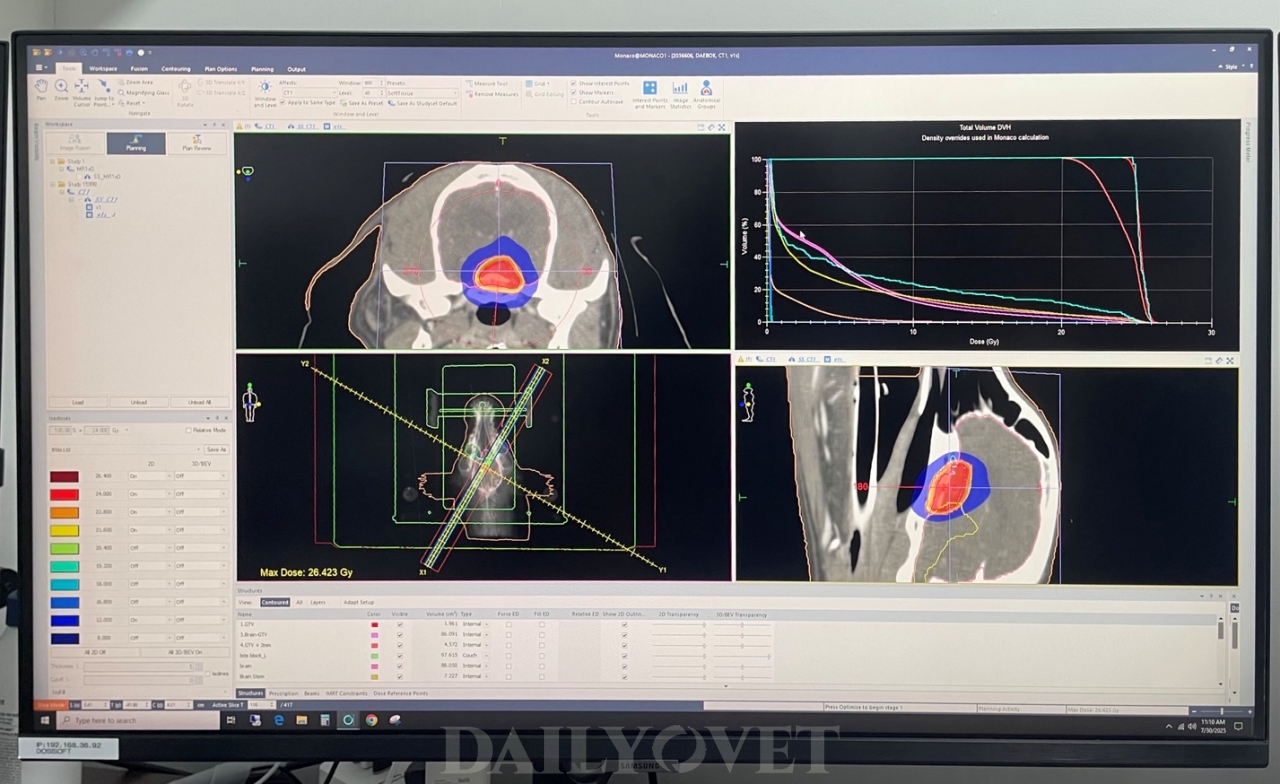Click the Save As button in Isodoses

tap(216, 450)
